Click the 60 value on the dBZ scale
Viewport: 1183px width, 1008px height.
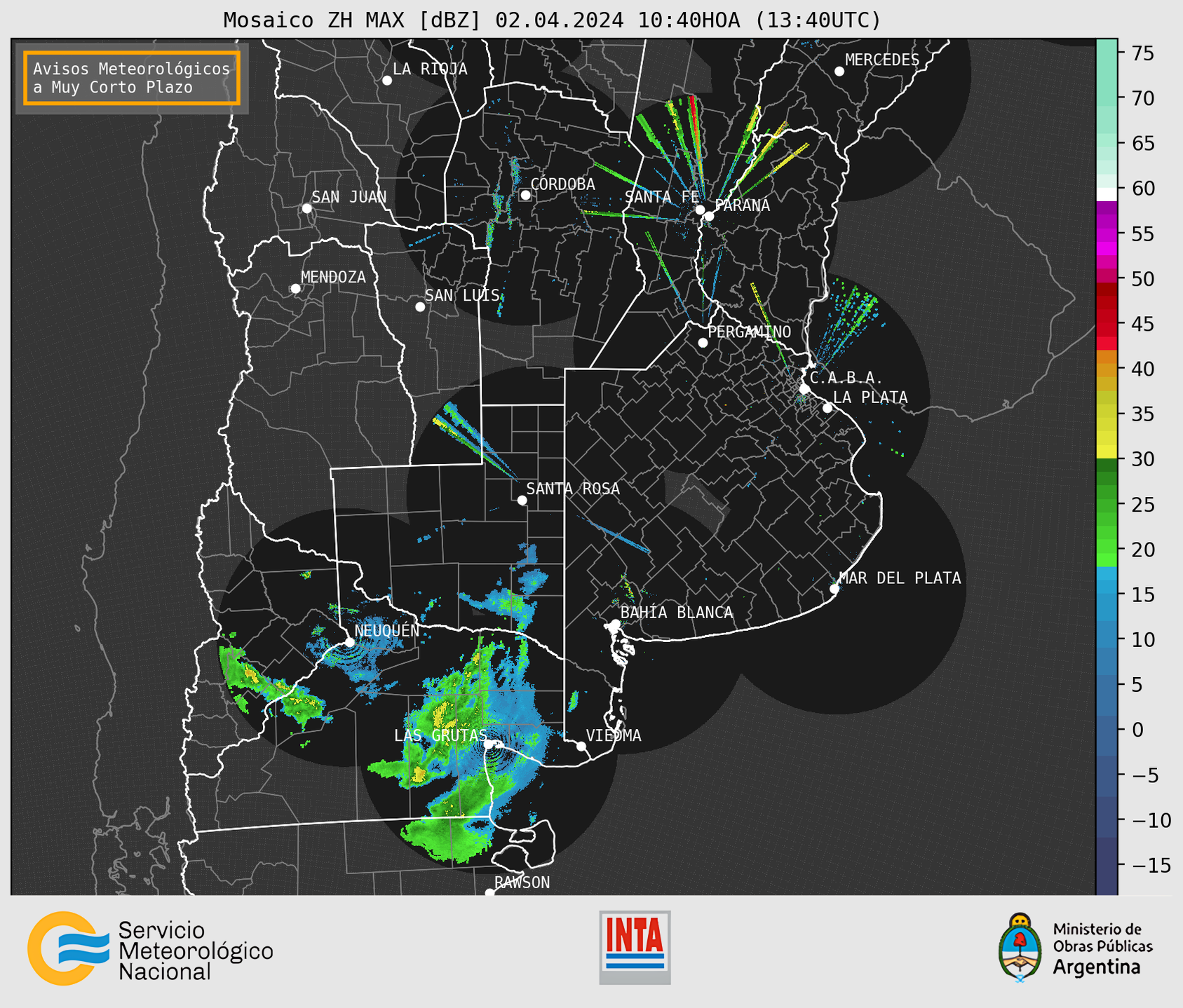pyautogui.click(x=1142, y=189)
